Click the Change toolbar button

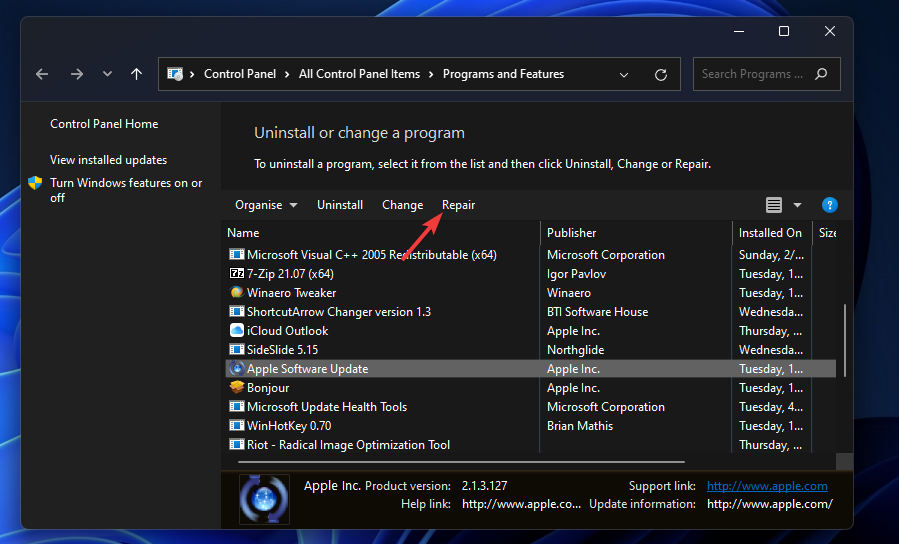coord(402,205)
